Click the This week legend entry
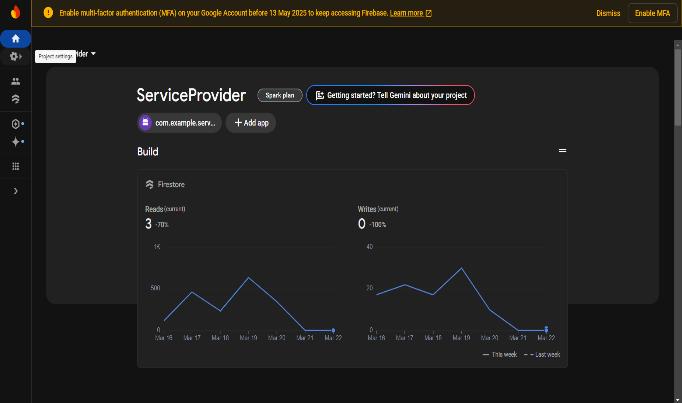 coord(500,355)
